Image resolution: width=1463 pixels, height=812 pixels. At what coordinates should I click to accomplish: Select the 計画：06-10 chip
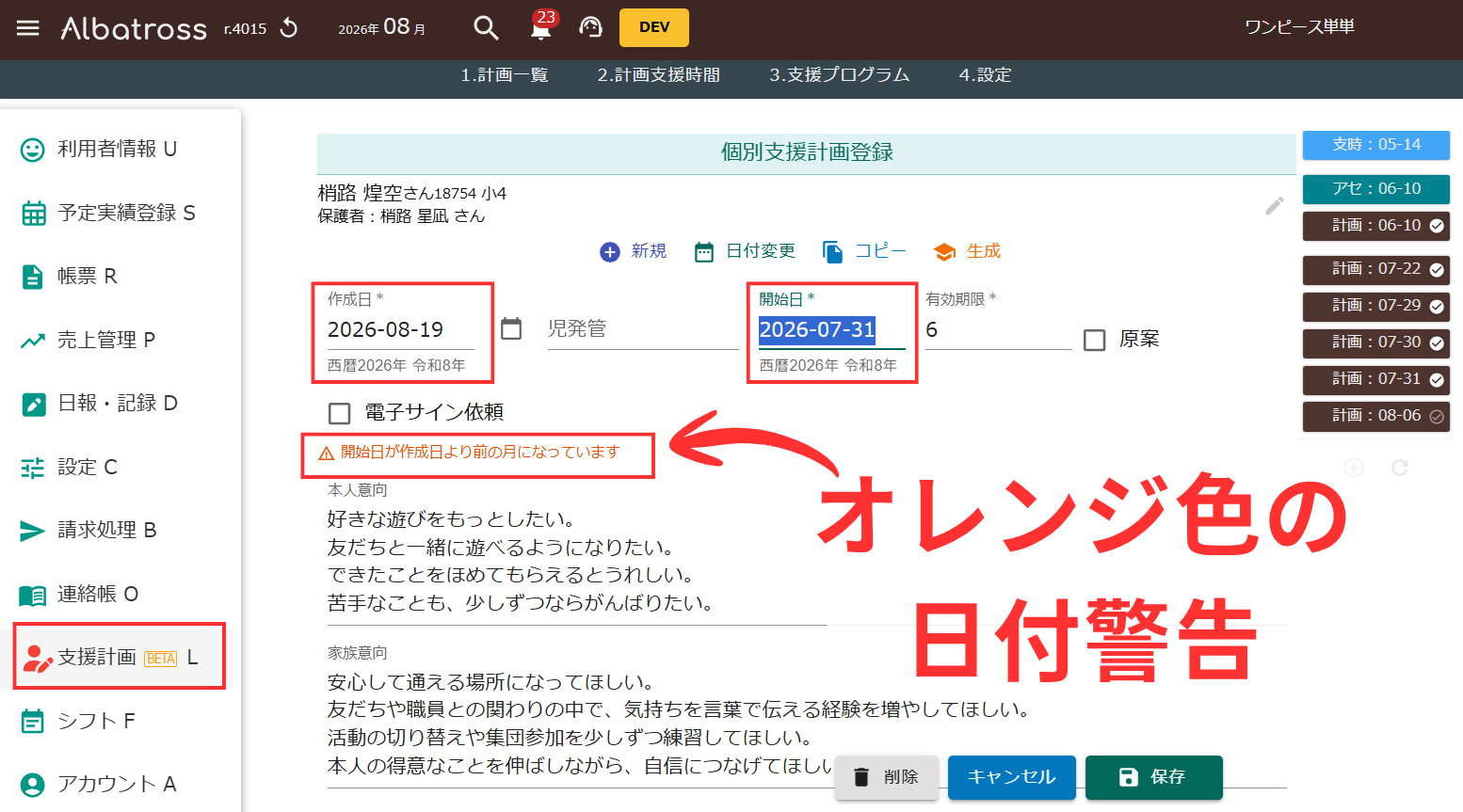tap(1375, 226)
